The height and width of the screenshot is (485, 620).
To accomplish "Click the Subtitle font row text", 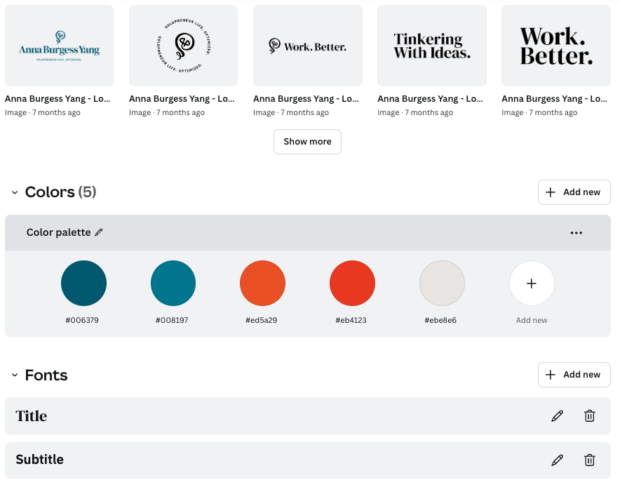I will tap(40, 459).
